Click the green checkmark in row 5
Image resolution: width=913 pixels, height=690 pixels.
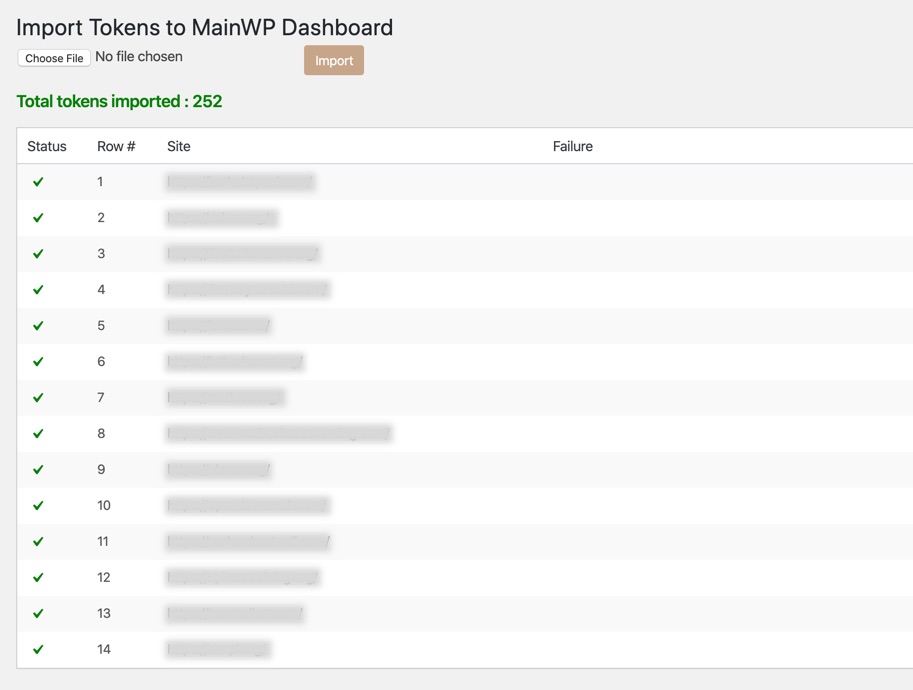tap(38, 325)
